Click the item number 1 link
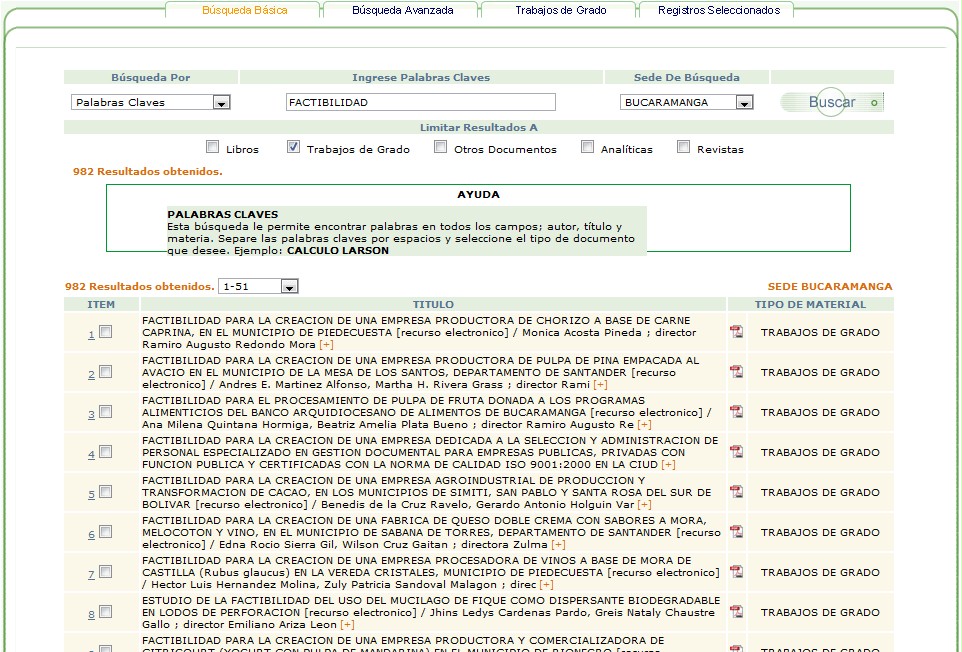962x652 pixels. tap(91, 334)
